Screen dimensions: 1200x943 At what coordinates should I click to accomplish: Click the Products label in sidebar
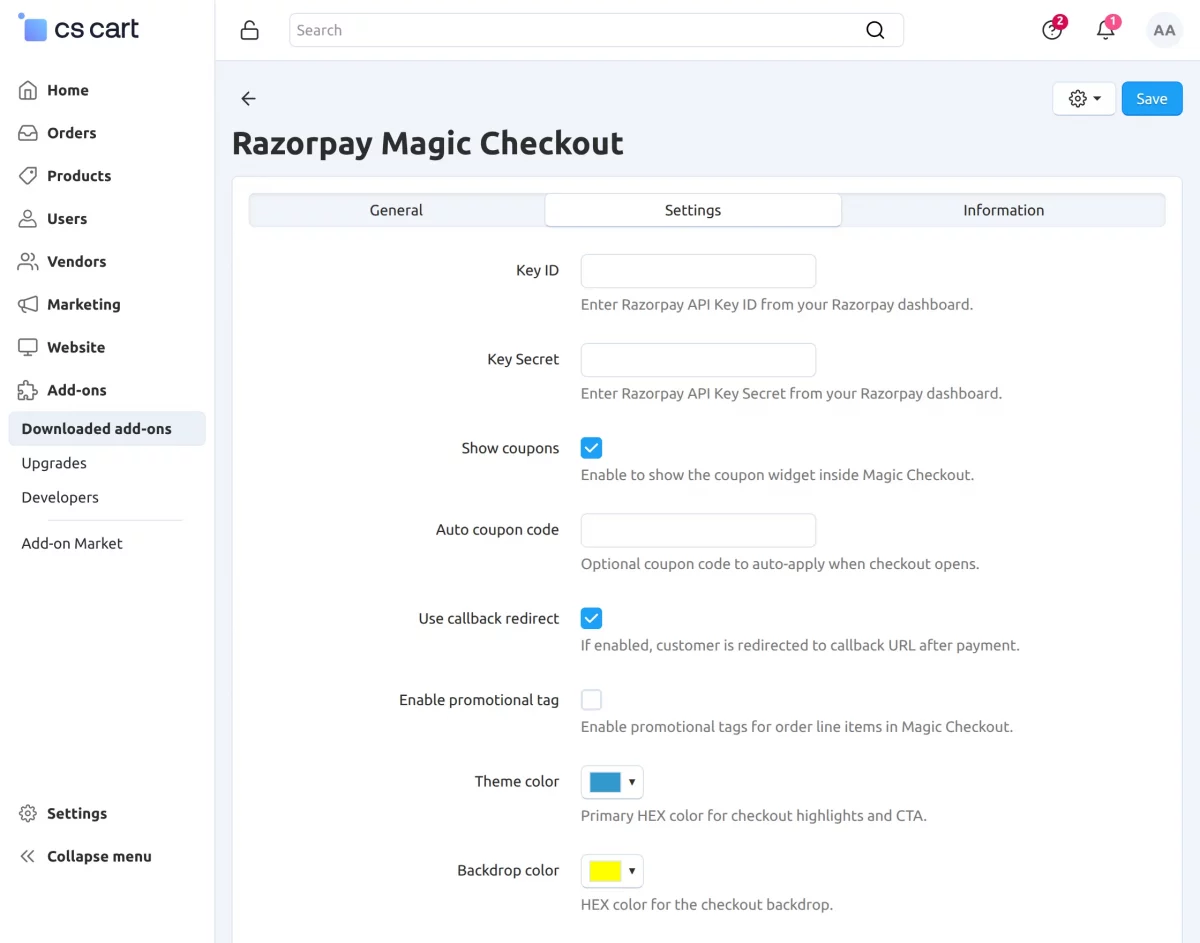click(x=79, y=176)
